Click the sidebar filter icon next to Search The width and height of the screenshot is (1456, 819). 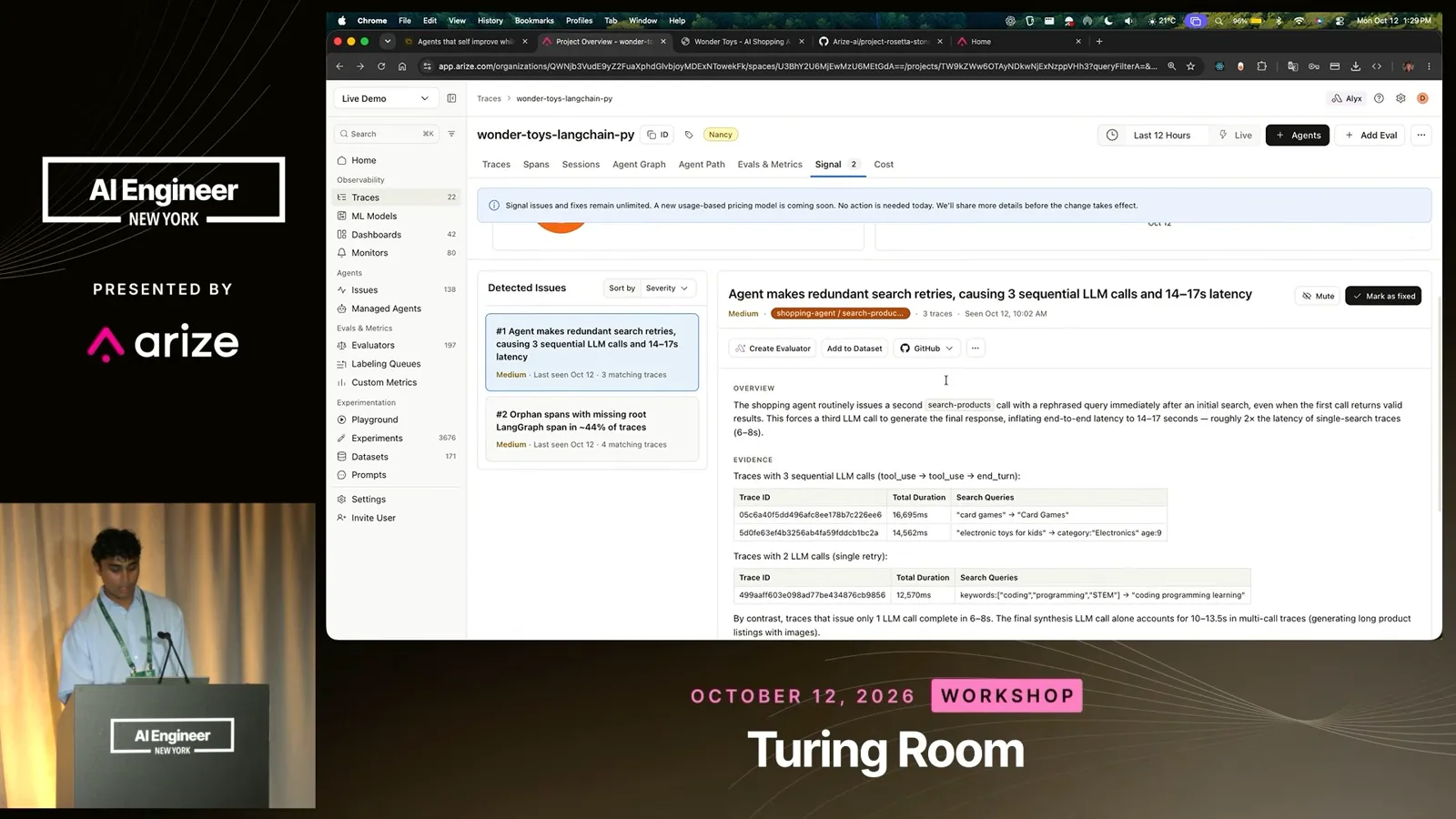(451, 134)
